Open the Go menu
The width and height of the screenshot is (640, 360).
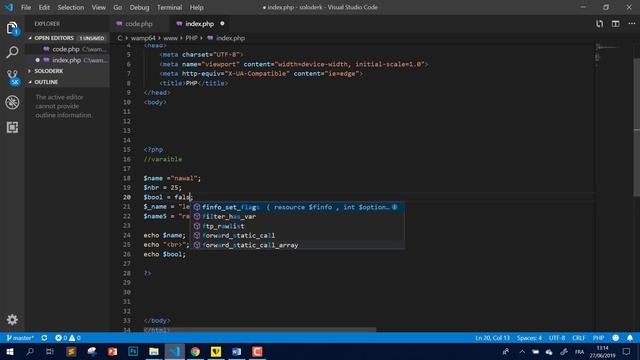(x=118, y=7)
